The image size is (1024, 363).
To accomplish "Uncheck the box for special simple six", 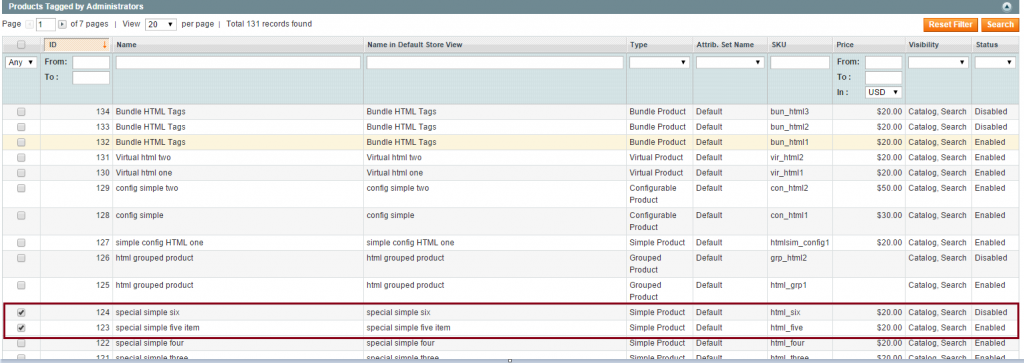I will [x=21, y=313].
